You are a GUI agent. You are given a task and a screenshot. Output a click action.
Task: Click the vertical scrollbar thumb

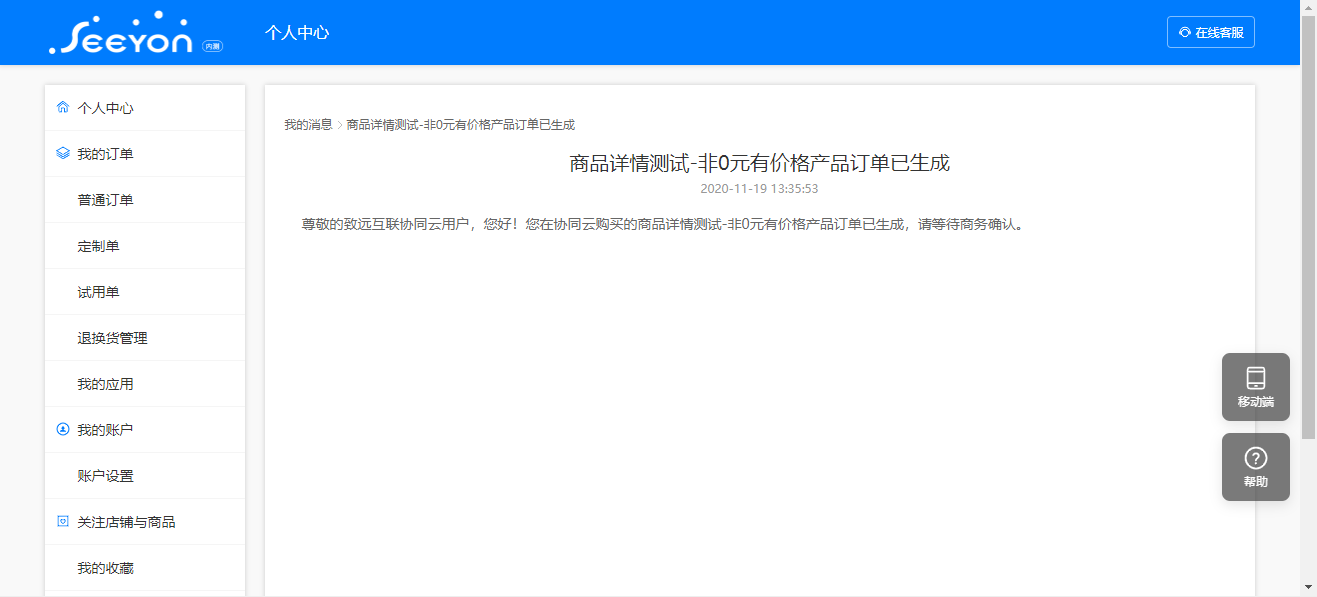click(1308, 227)
